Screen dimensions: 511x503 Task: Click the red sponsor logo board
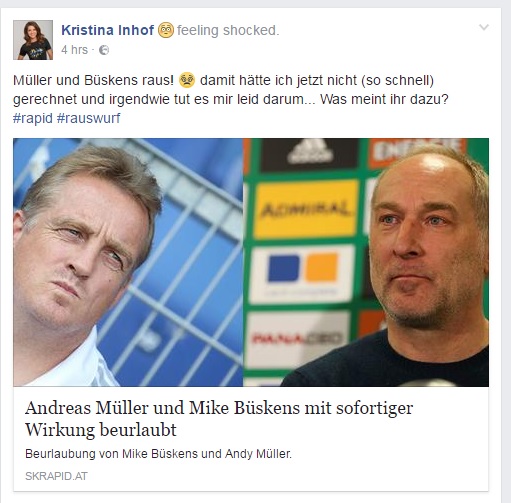[297, 338]
